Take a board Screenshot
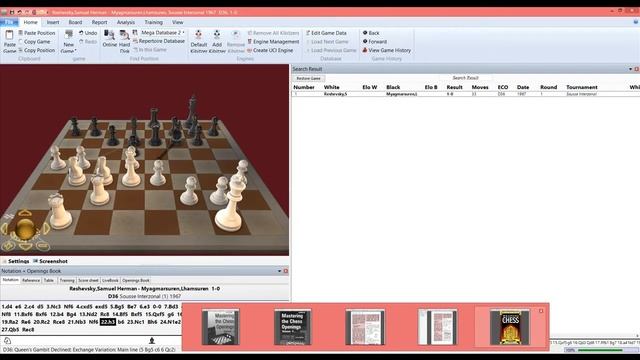The image size is (640, 360). 50,261
